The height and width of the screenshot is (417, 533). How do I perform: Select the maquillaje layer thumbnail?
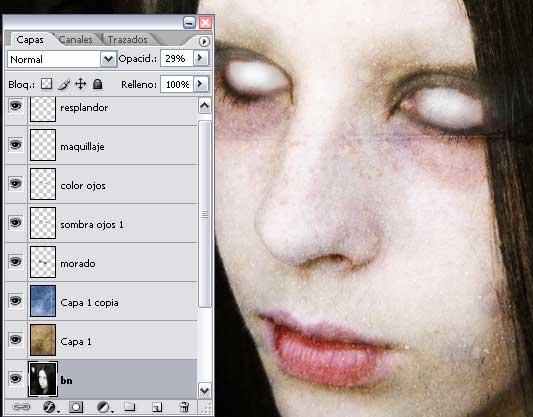click(43, 145)
